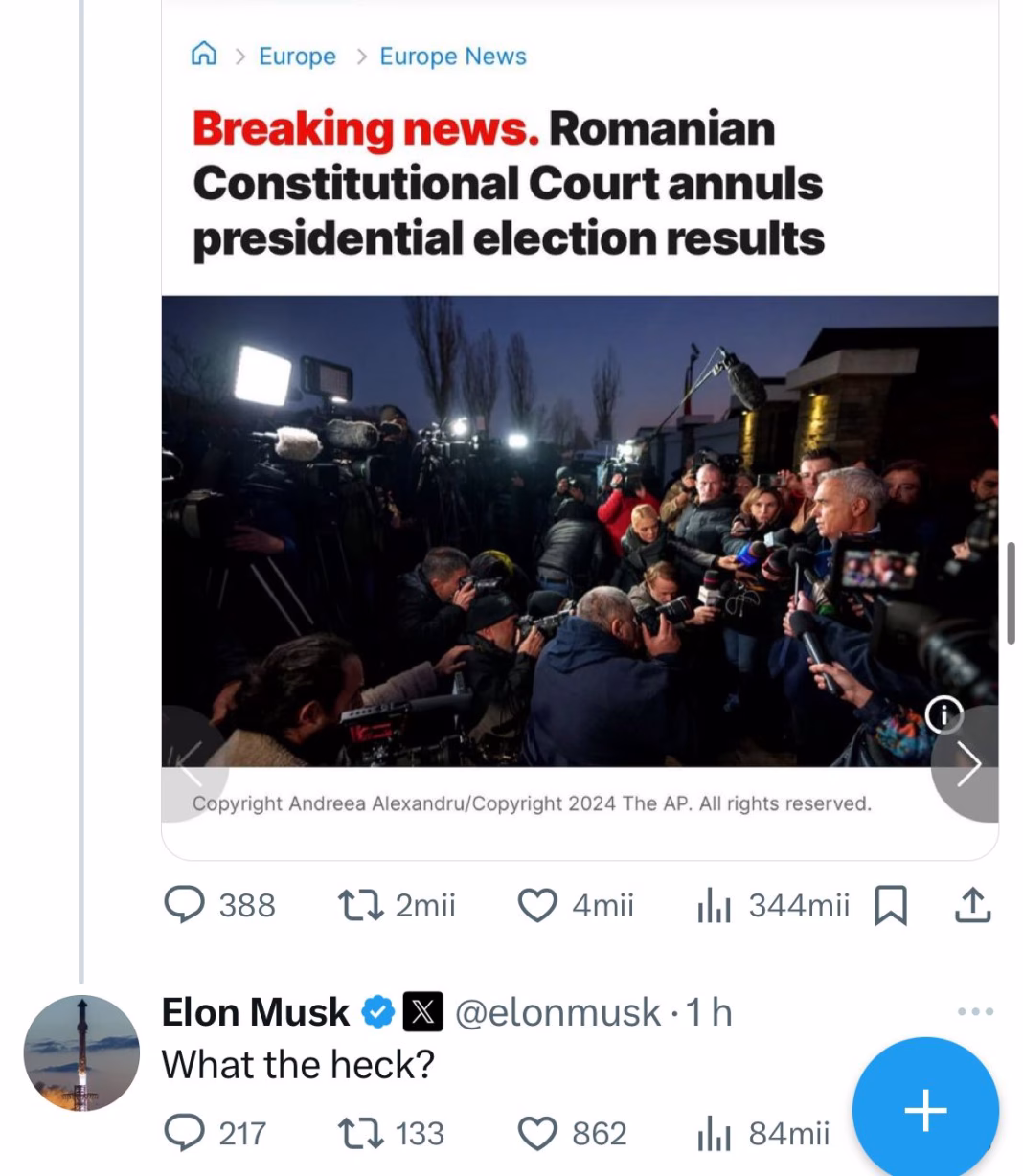Like Elon Musk's reply showing 862
Image resolution: width=1023 pixels, height=1176 pixels.
click(x=540, y=1133)
